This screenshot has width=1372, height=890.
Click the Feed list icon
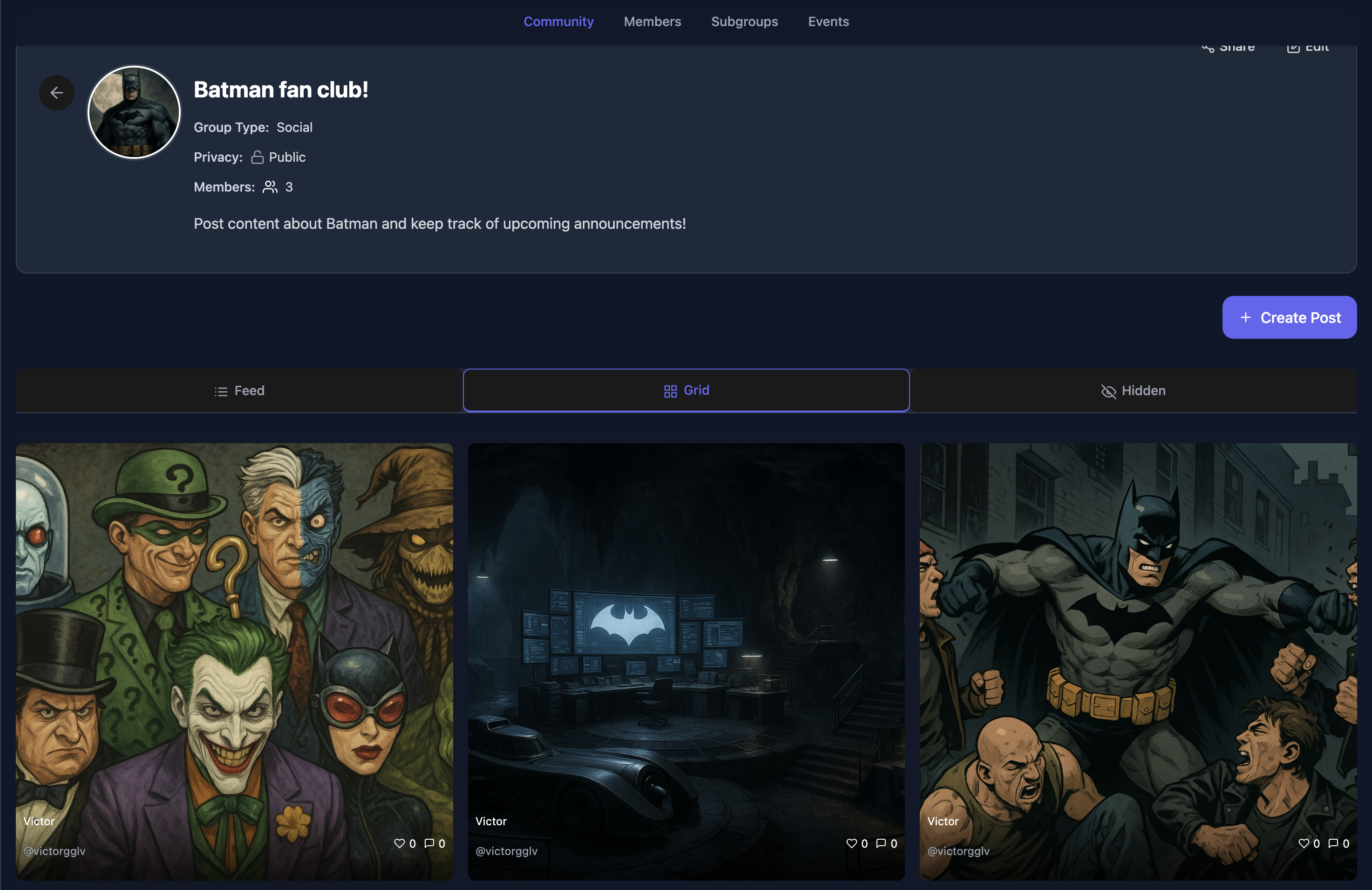coord(221,391)
